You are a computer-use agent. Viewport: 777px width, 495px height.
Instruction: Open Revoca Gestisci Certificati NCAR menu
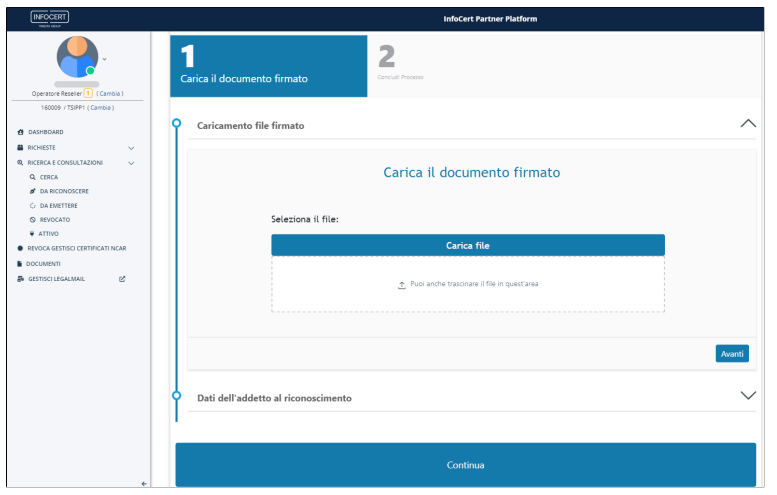pyautogui.click(x=76, y=247)
